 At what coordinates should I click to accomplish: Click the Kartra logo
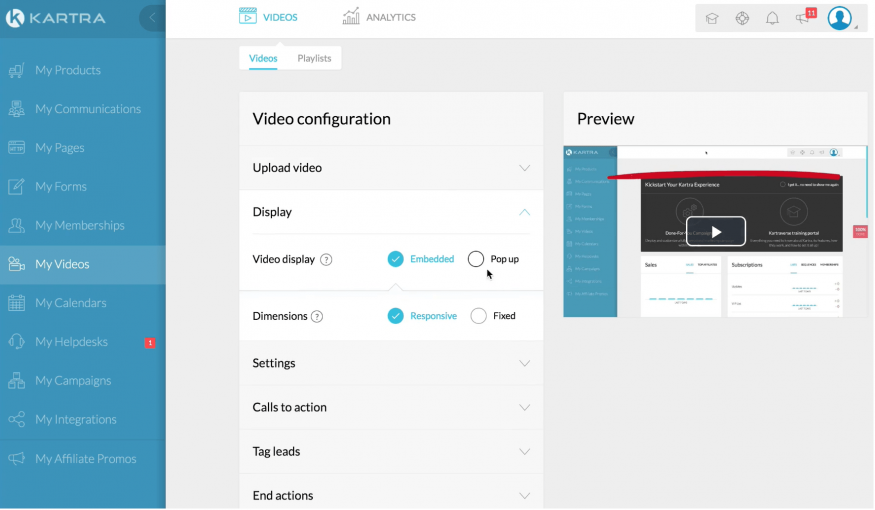[x=55, y=18]
